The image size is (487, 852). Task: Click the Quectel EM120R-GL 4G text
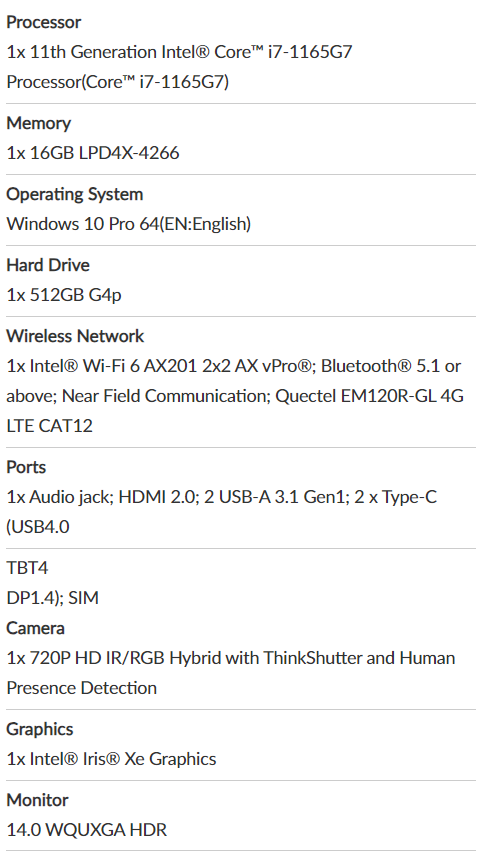(370, 396)
